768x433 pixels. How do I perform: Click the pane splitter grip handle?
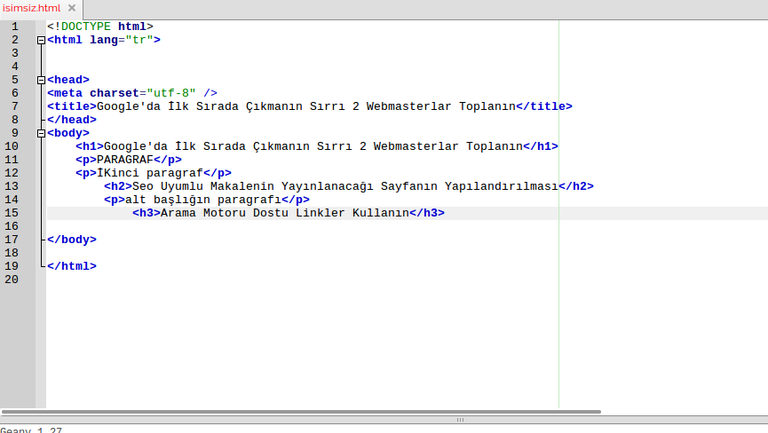pos(460,420)
